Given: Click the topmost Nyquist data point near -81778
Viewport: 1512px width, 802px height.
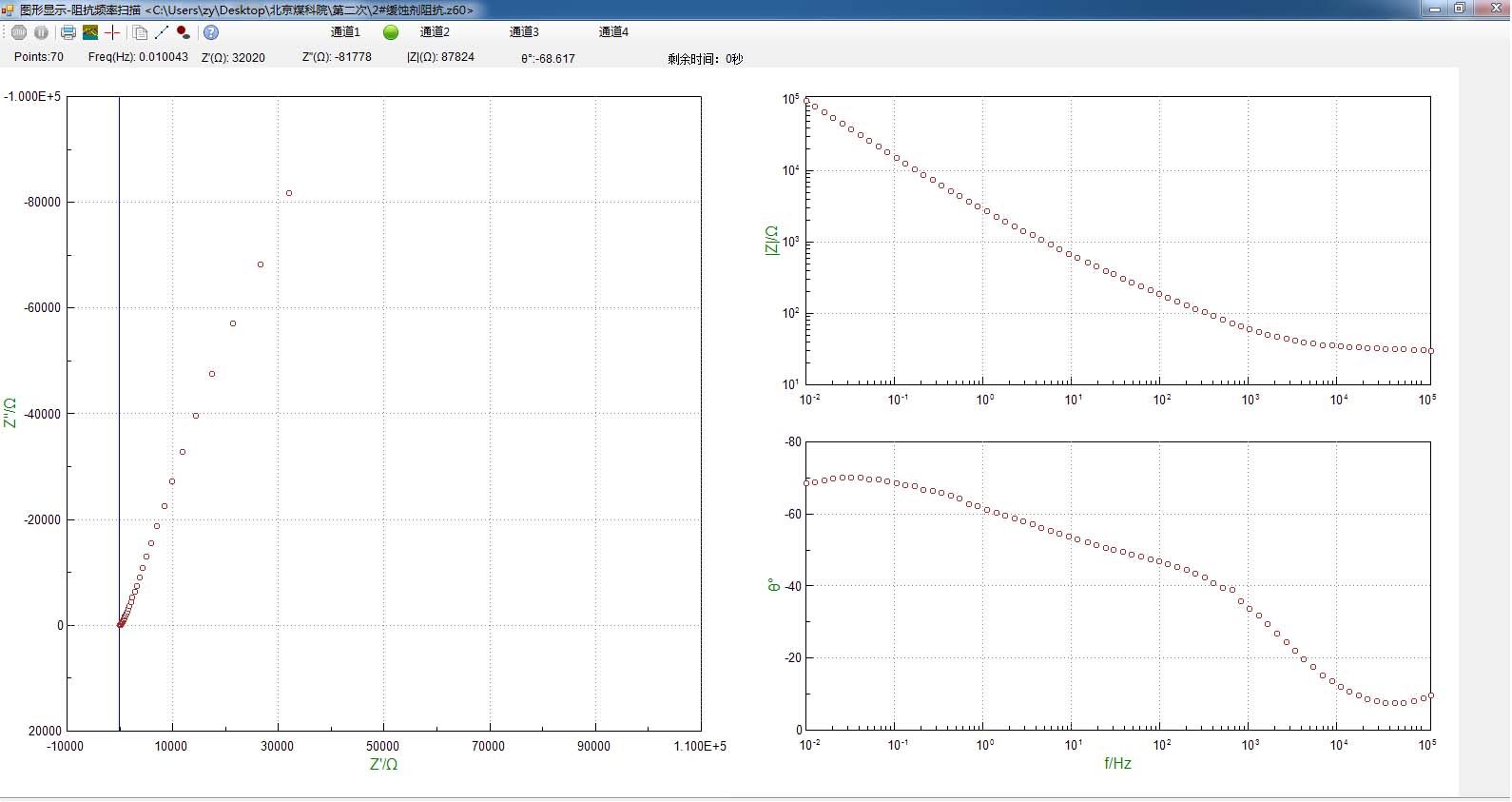Looking at the screenshot, I should click(289, 193).
